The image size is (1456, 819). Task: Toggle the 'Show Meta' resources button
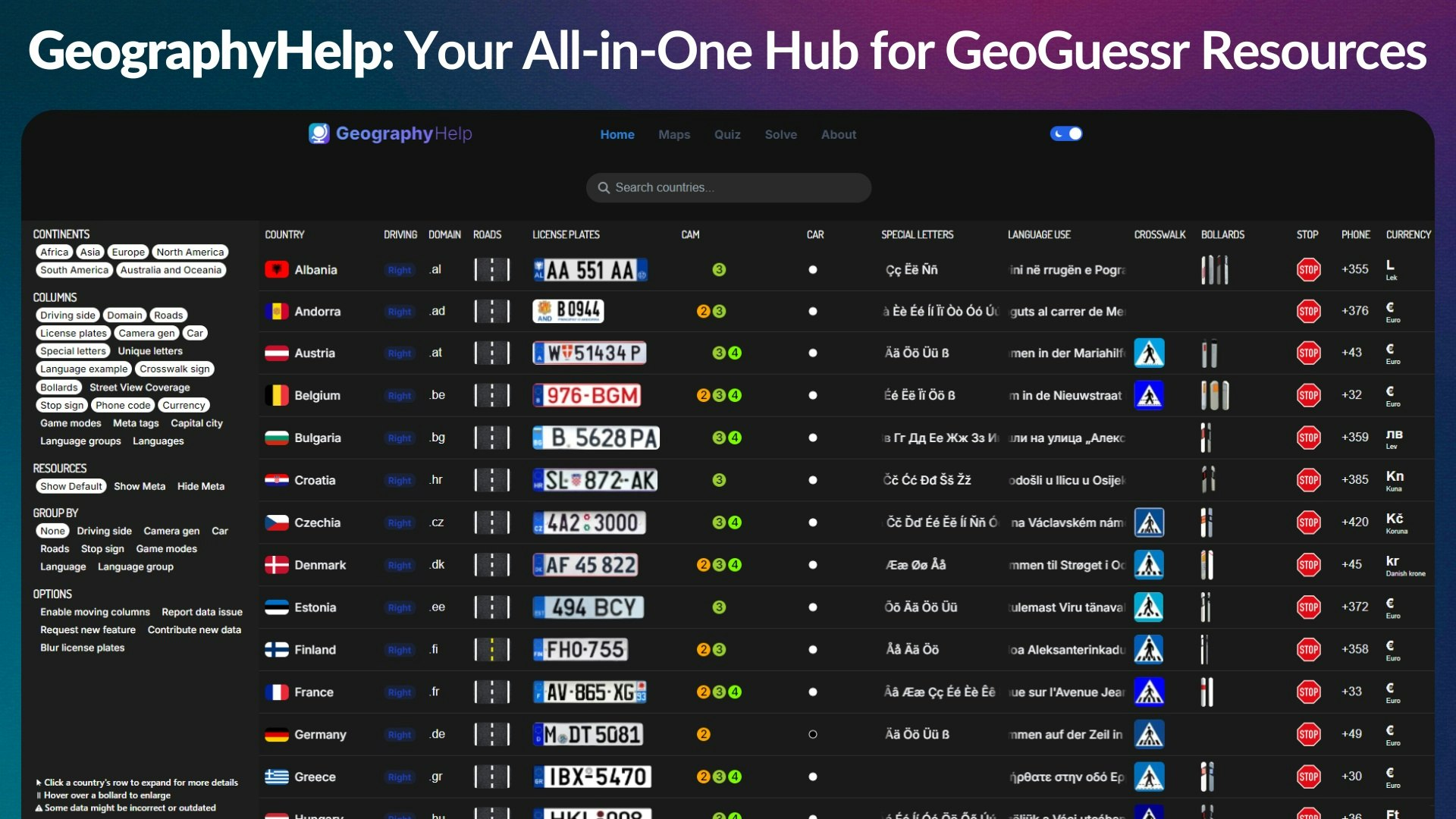coord(139,486)
